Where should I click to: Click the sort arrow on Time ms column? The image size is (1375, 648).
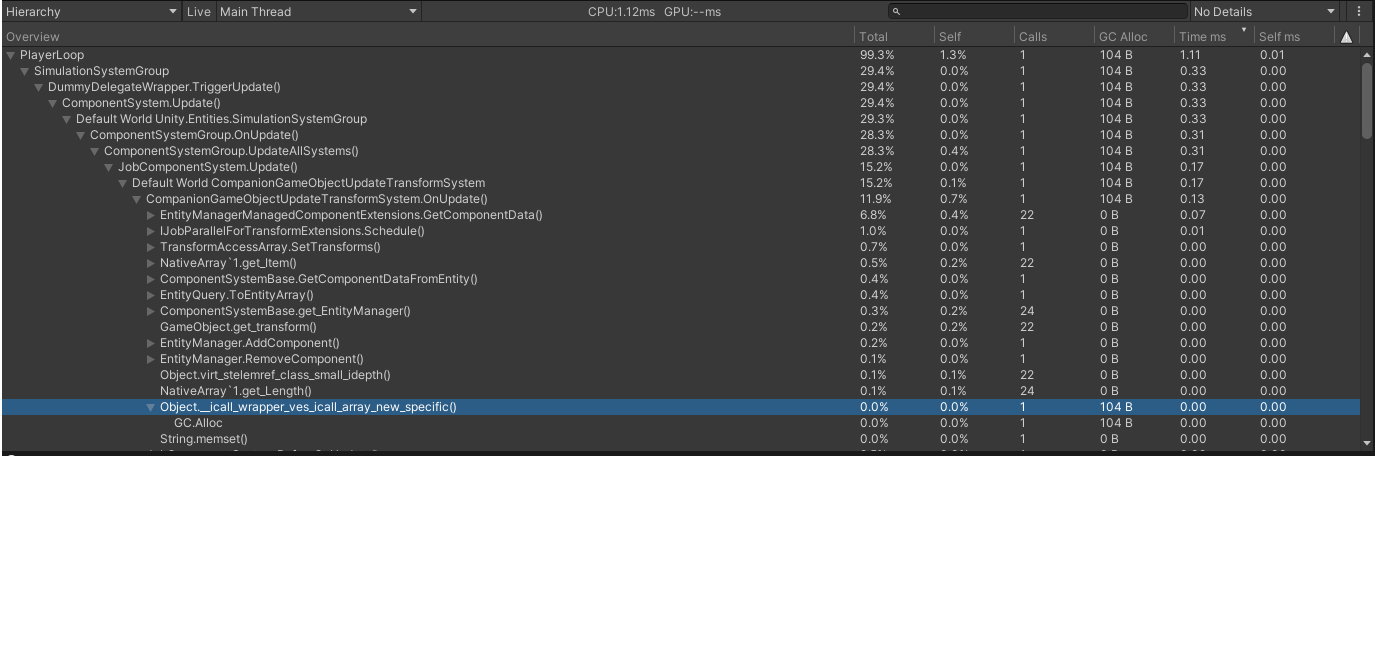click(1243, 31)
